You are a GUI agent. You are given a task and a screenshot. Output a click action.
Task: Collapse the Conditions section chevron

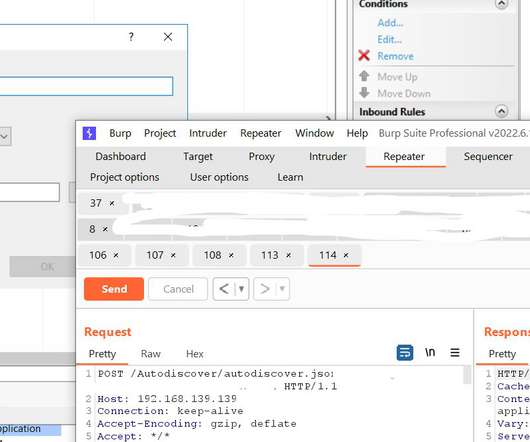[501, 4]
